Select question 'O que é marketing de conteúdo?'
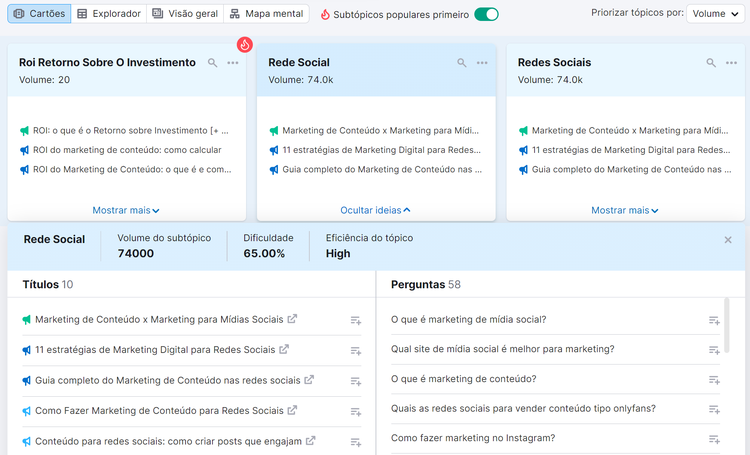This screenshot has height=455, width=750. 463,379
